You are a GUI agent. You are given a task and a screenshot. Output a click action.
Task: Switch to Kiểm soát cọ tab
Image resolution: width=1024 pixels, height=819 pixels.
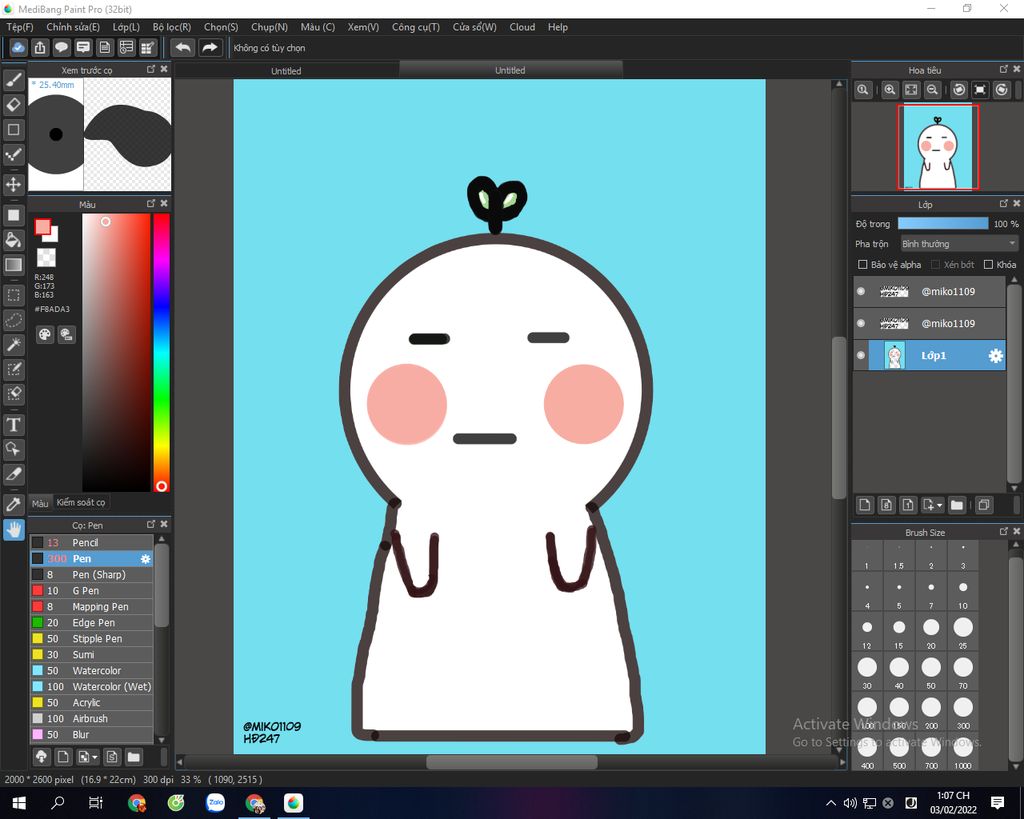pyautogui.click(x=81, y=502)
